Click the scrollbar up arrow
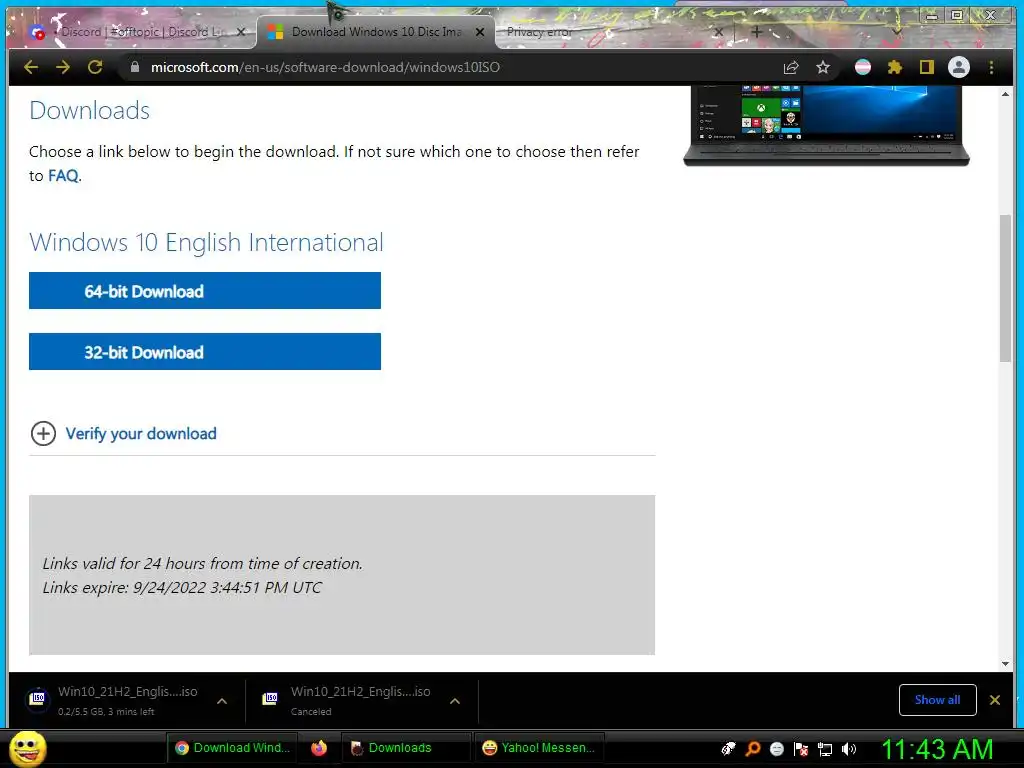 (x=1005, y=95)
